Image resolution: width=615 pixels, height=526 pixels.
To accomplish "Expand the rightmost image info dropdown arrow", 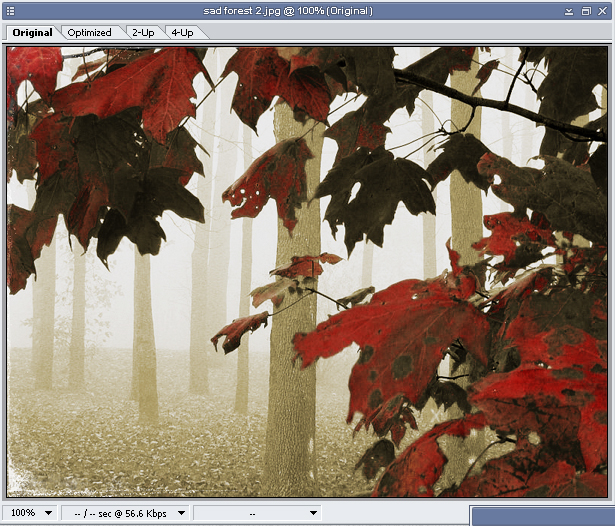I will coord(313,513).
